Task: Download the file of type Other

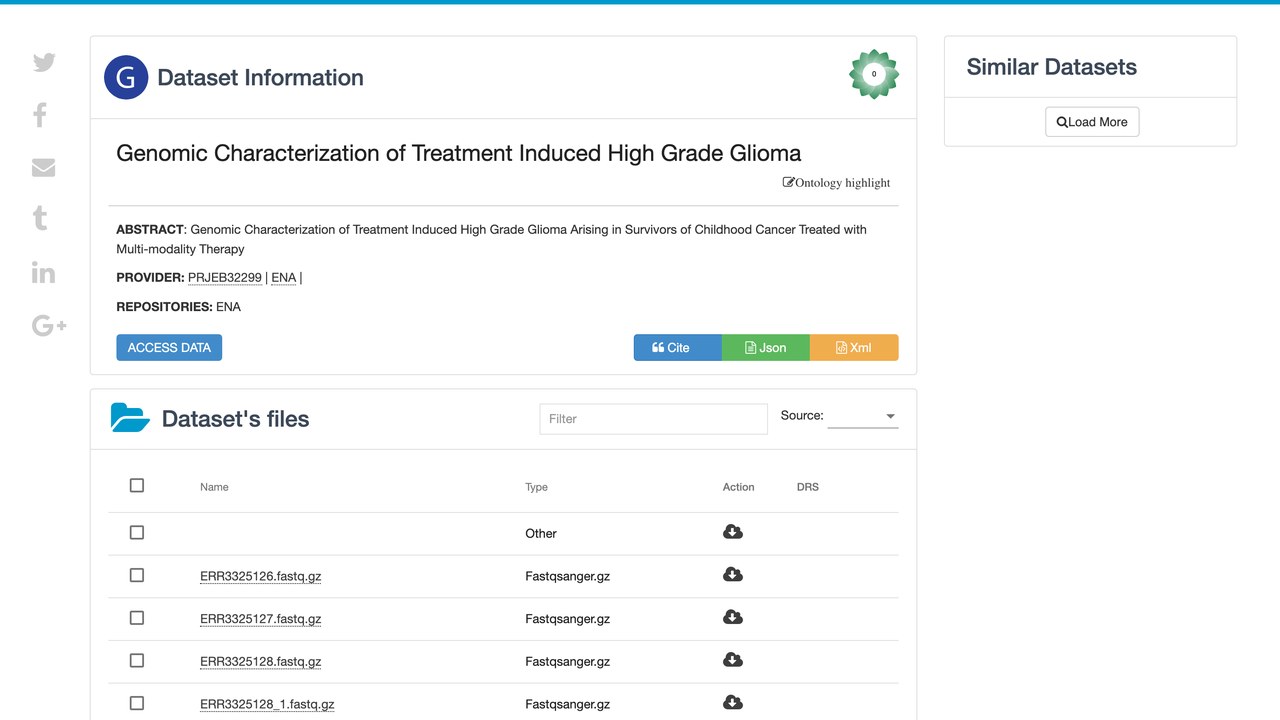Action: pos(732,532)
